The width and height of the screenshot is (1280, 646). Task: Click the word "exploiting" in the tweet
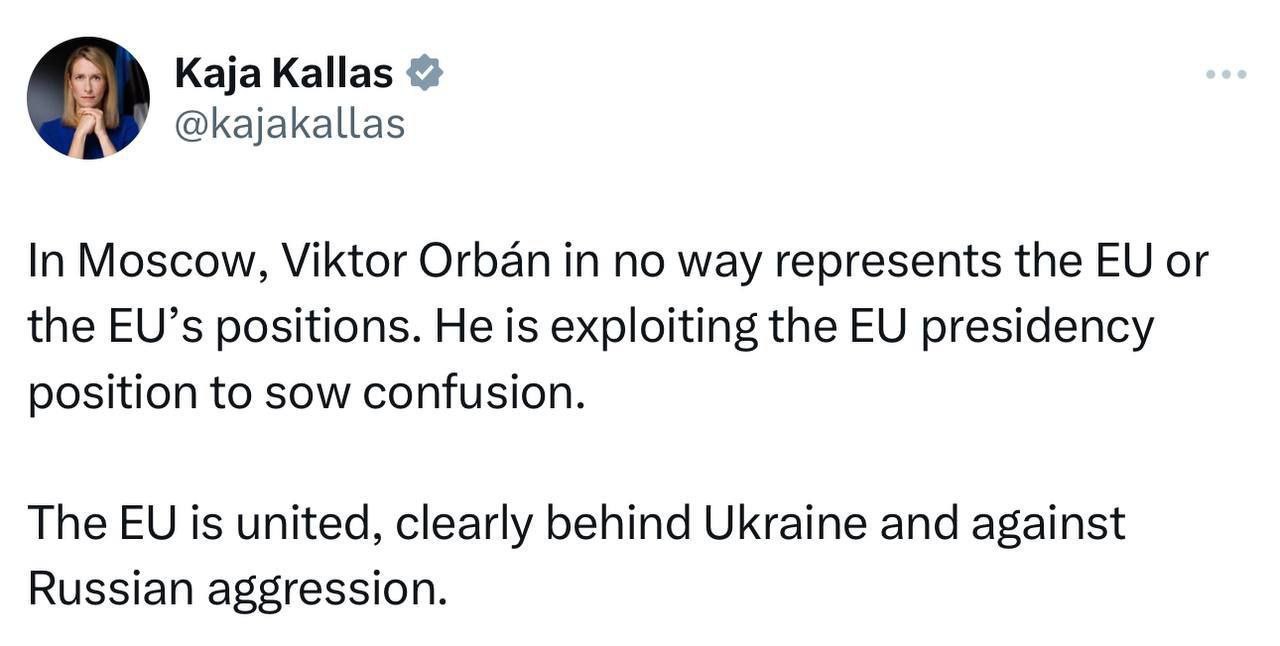point(653,328)
